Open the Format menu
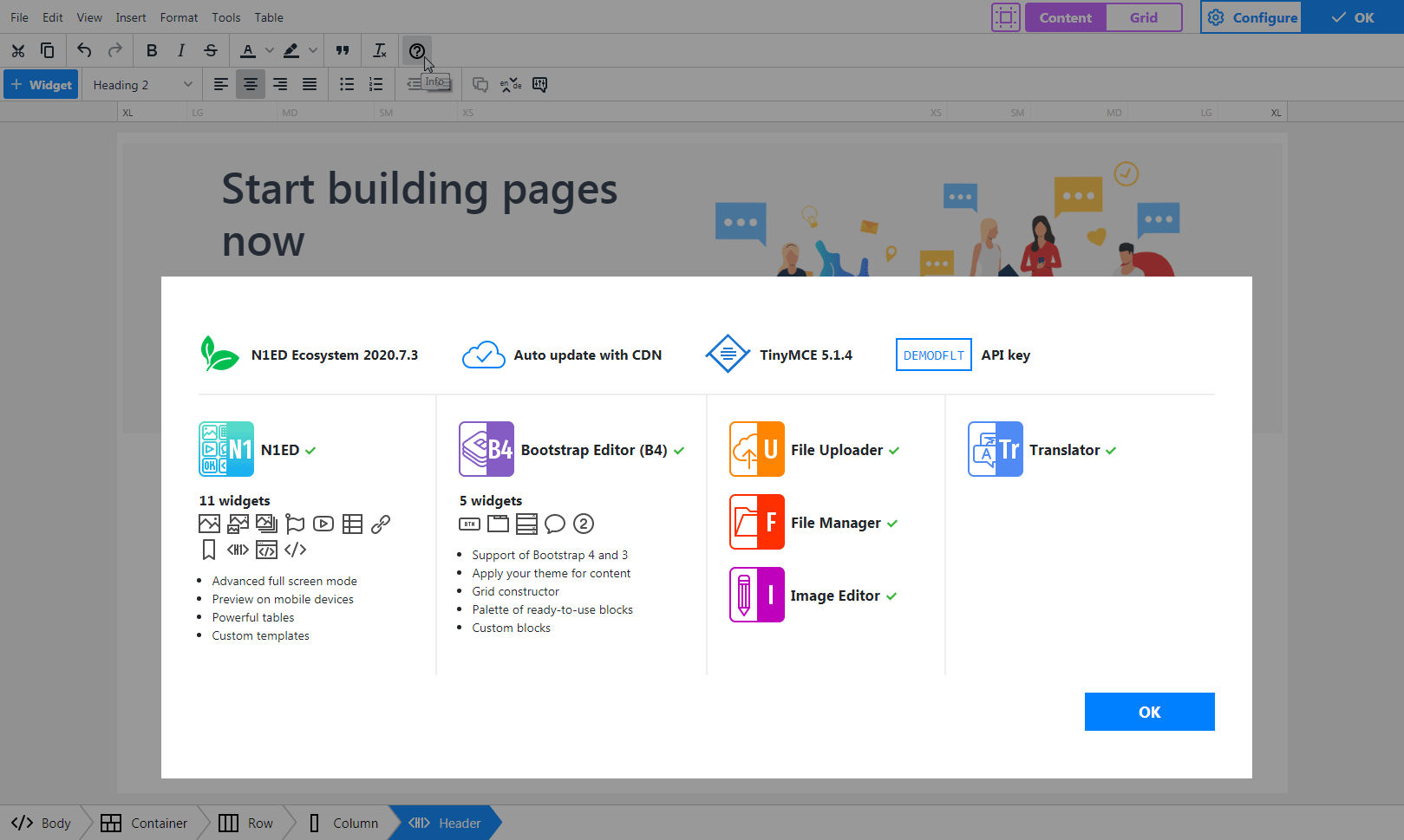Image resolution: width=1404 pixels, height=840 pixels. click(179, 17)
